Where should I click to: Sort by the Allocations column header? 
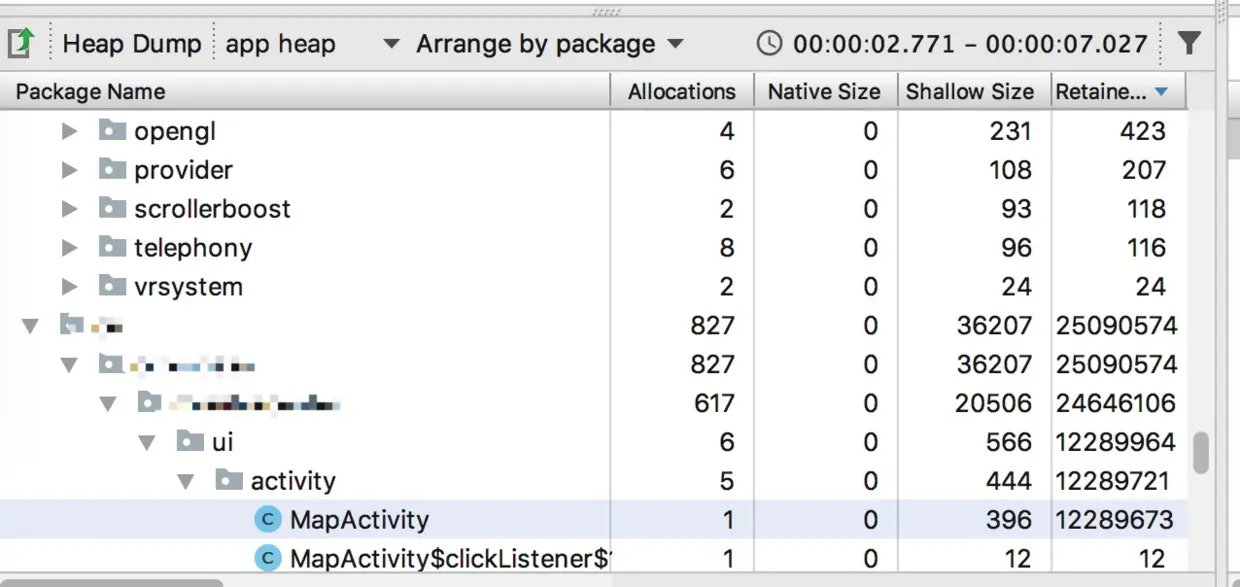pyautogui.click(x=681, y=92)
